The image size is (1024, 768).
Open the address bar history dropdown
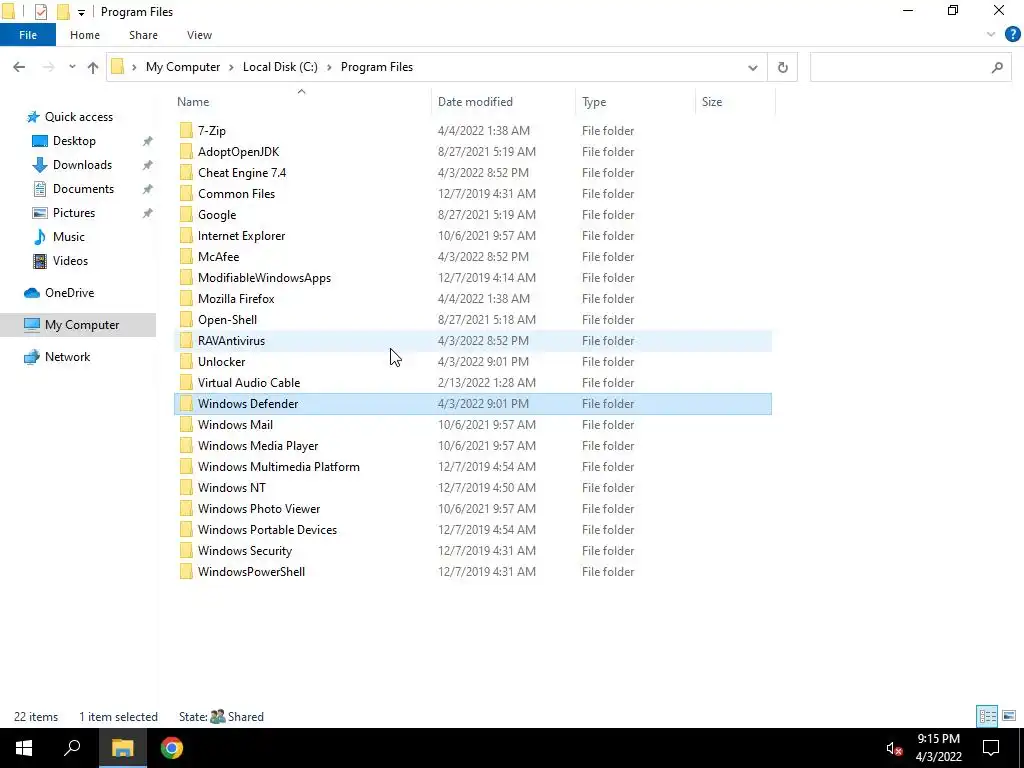752,67
